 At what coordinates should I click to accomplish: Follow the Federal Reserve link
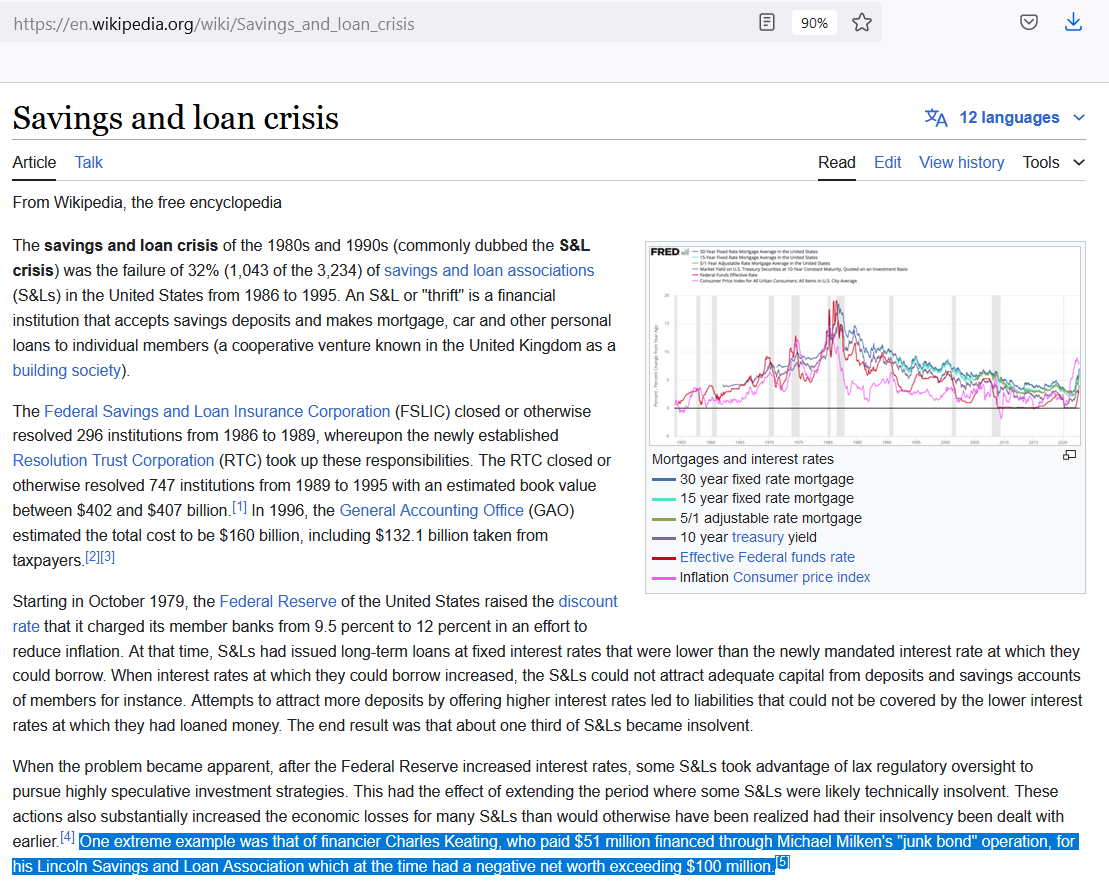pos(278,601)
